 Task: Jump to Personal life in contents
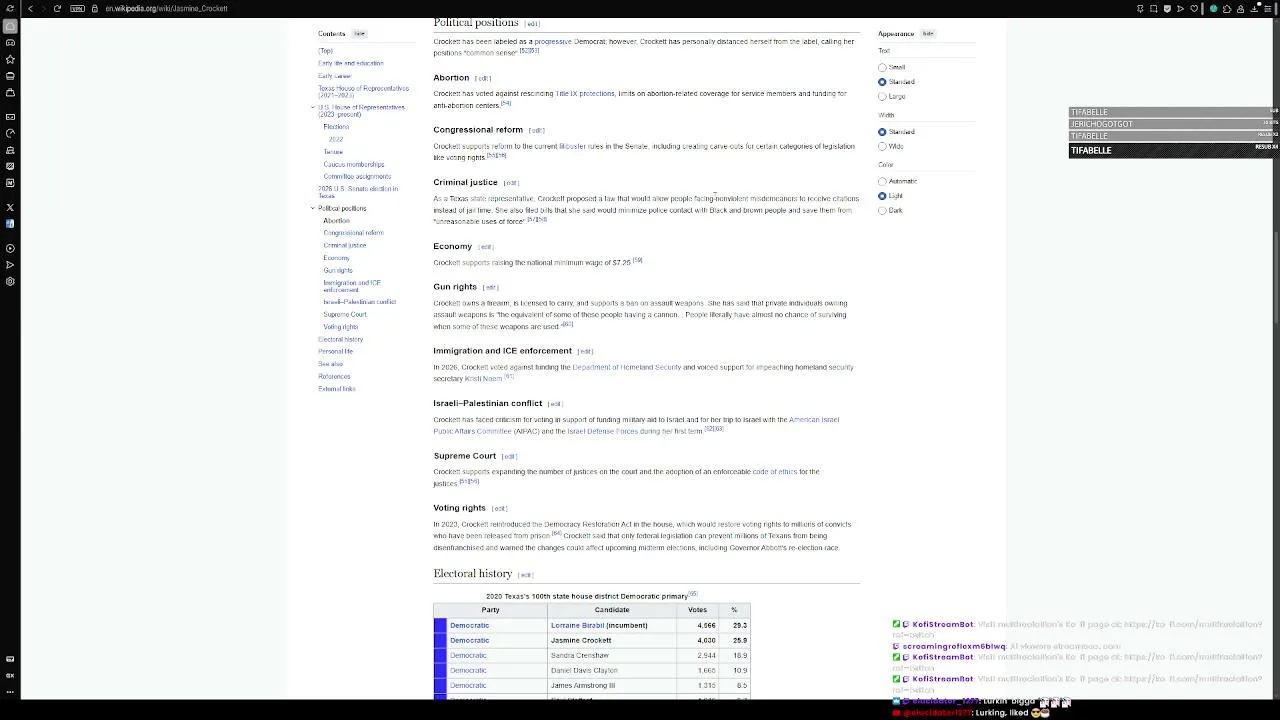click(x=336, y=351)
